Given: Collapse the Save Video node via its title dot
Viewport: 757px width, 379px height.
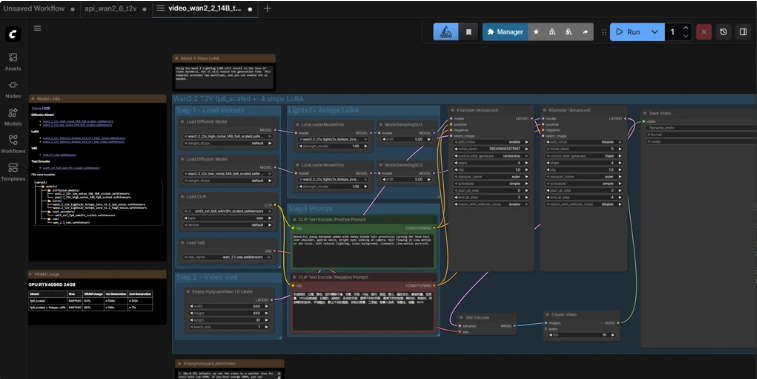Looking at the screenshot, I should pos(645,113).
